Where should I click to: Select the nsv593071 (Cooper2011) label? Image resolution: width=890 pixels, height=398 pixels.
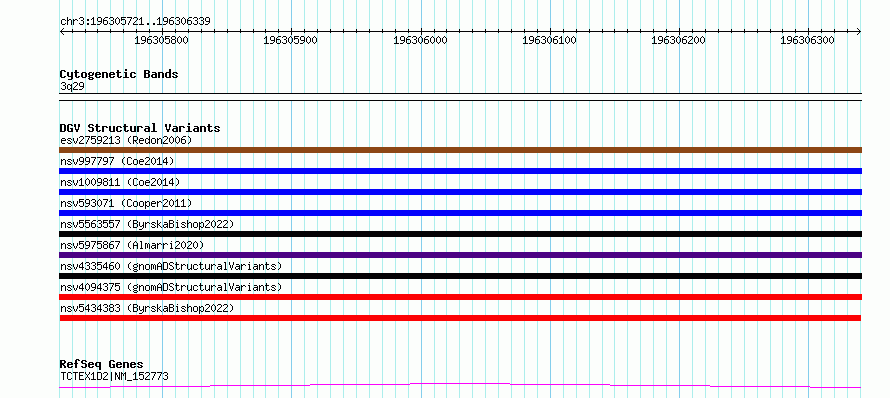(126, 203)
